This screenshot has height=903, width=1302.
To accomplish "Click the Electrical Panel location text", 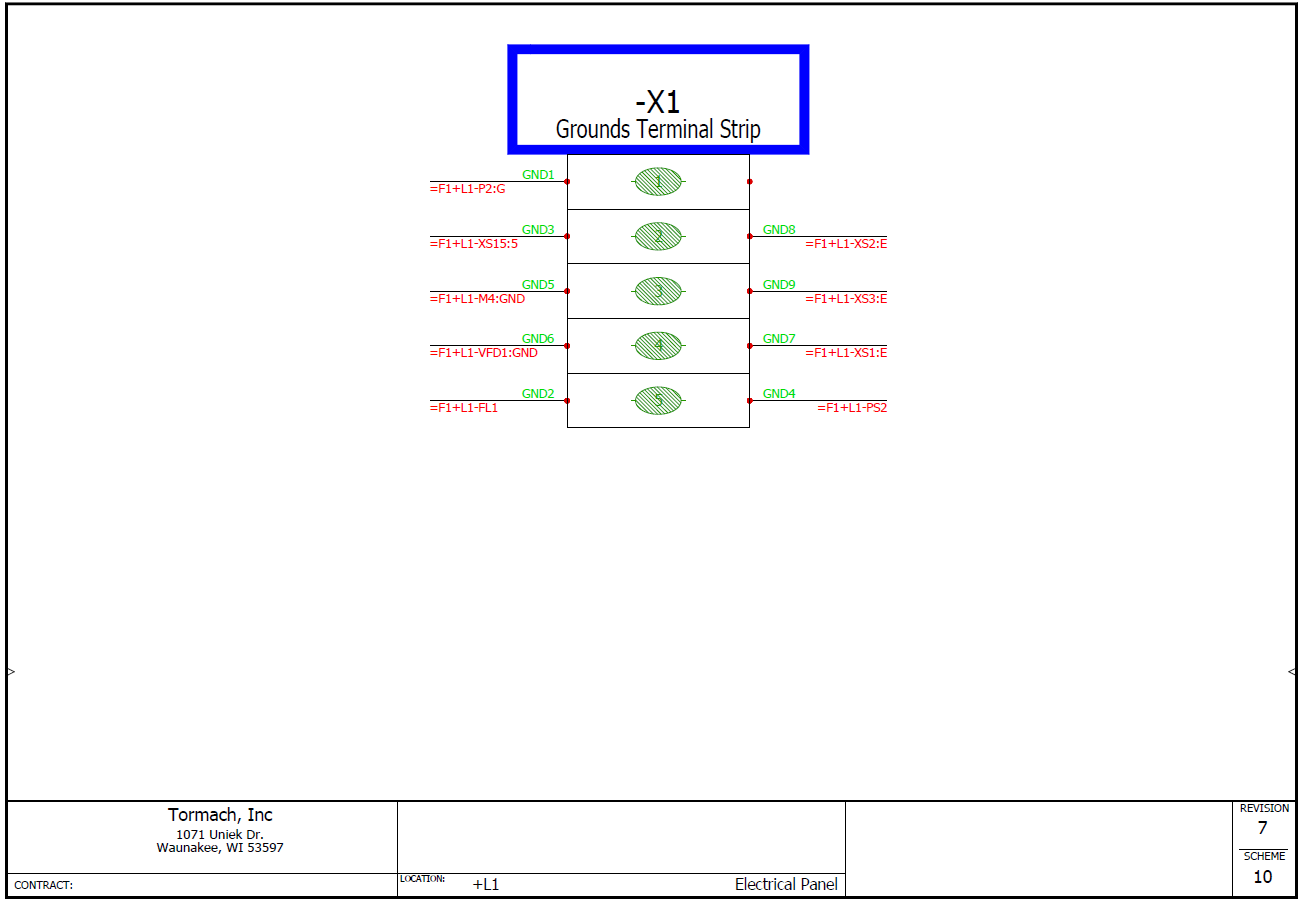I will tap(786, 885).
